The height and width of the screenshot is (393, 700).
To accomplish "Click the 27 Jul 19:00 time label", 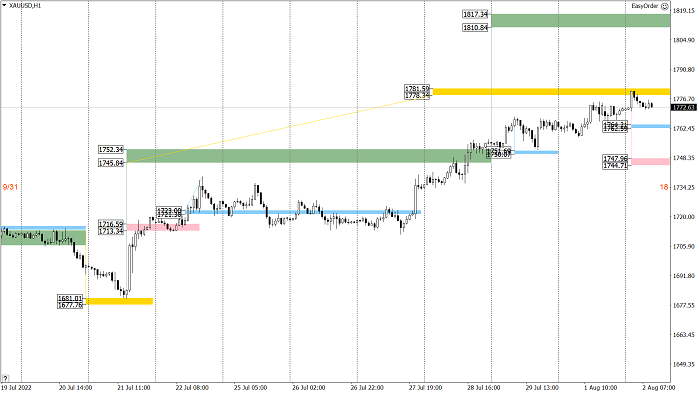I will [x=425, y=388].
